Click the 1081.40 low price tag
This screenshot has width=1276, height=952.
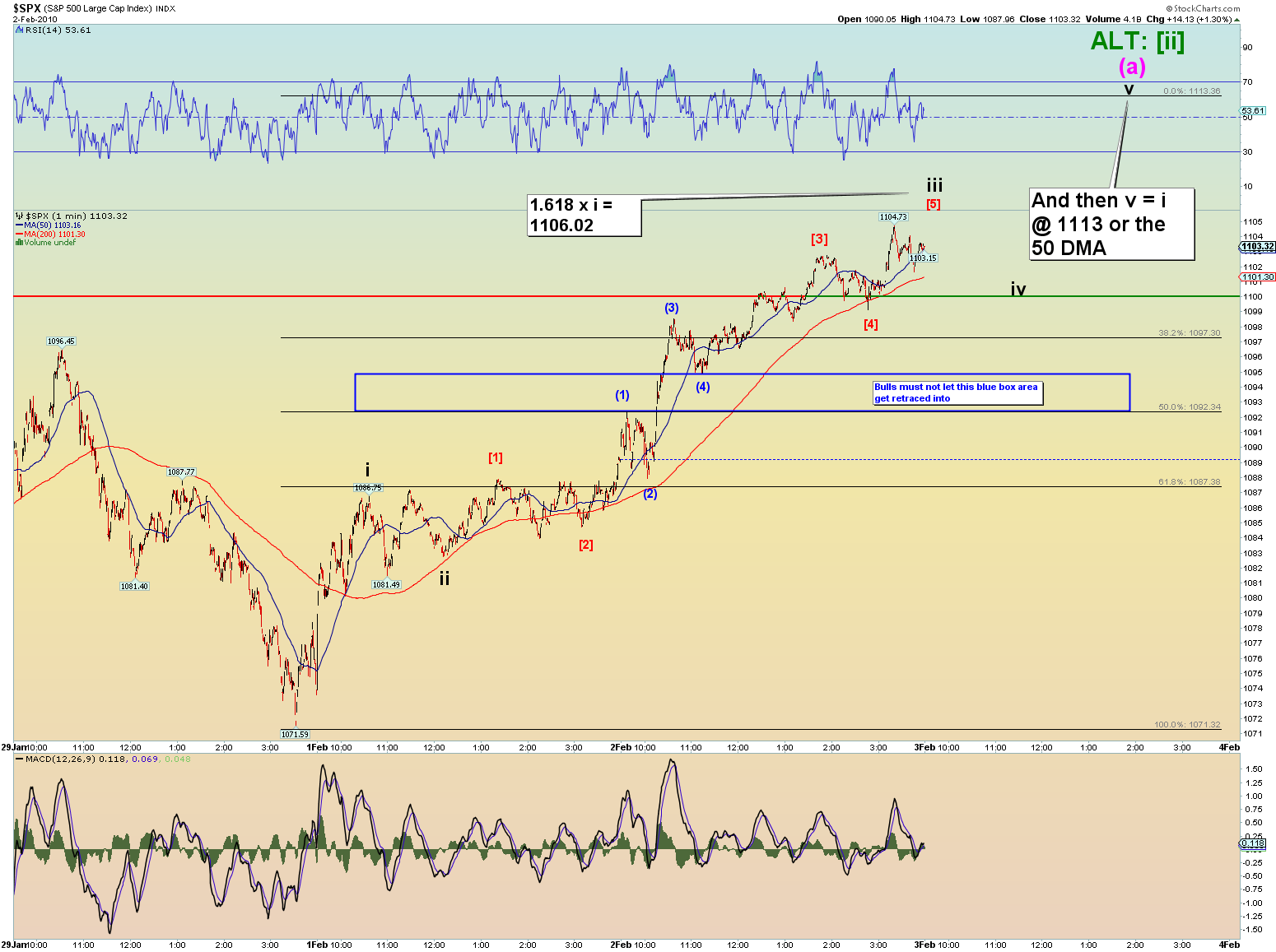coord(134,587)
